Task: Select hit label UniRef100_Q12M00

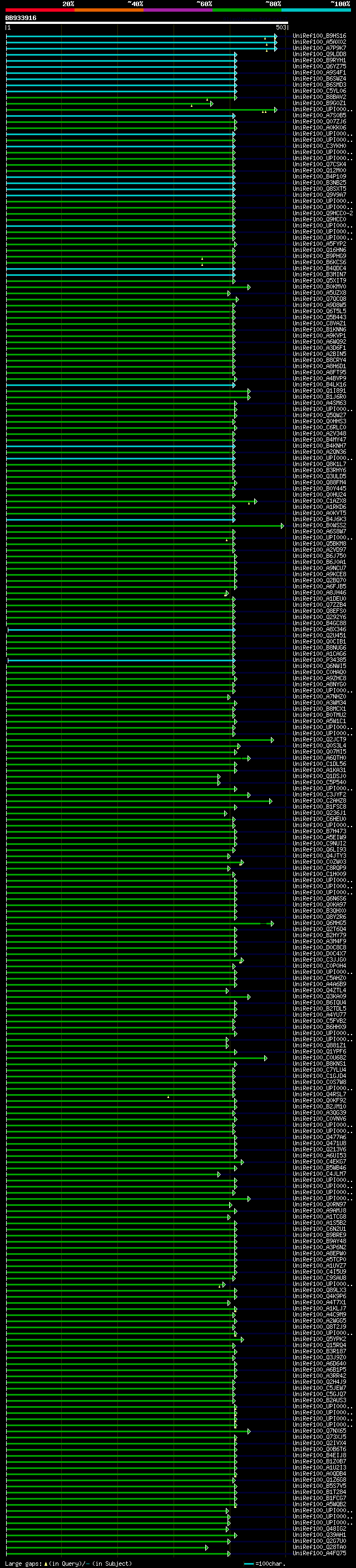Action: 319,170
